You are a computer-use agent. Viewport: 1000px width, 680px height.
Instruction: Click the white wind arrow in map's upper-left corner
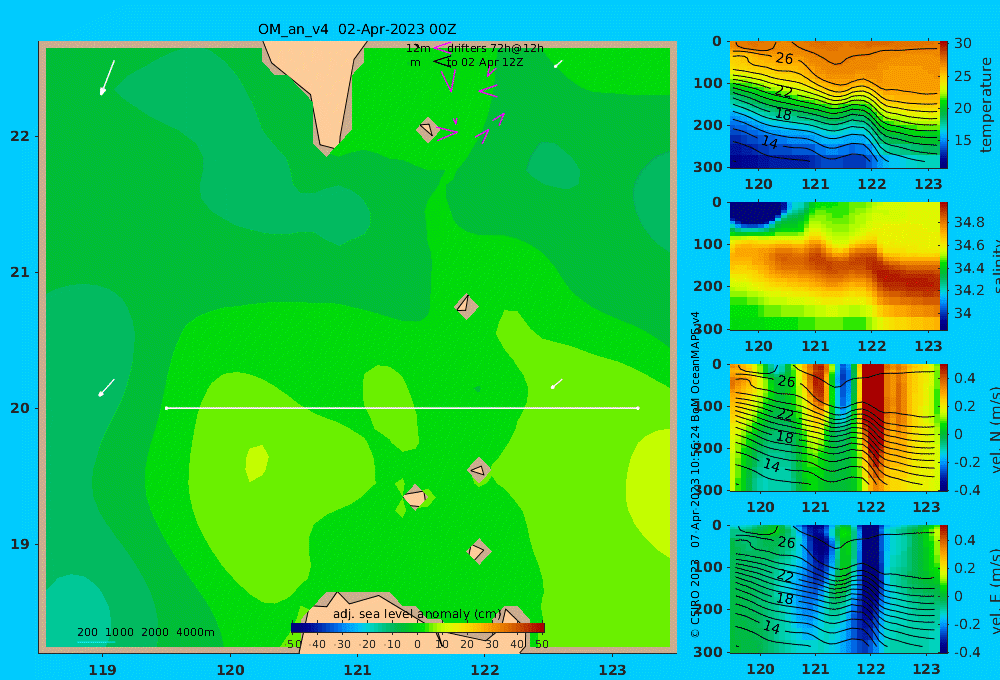pos(107,78)
